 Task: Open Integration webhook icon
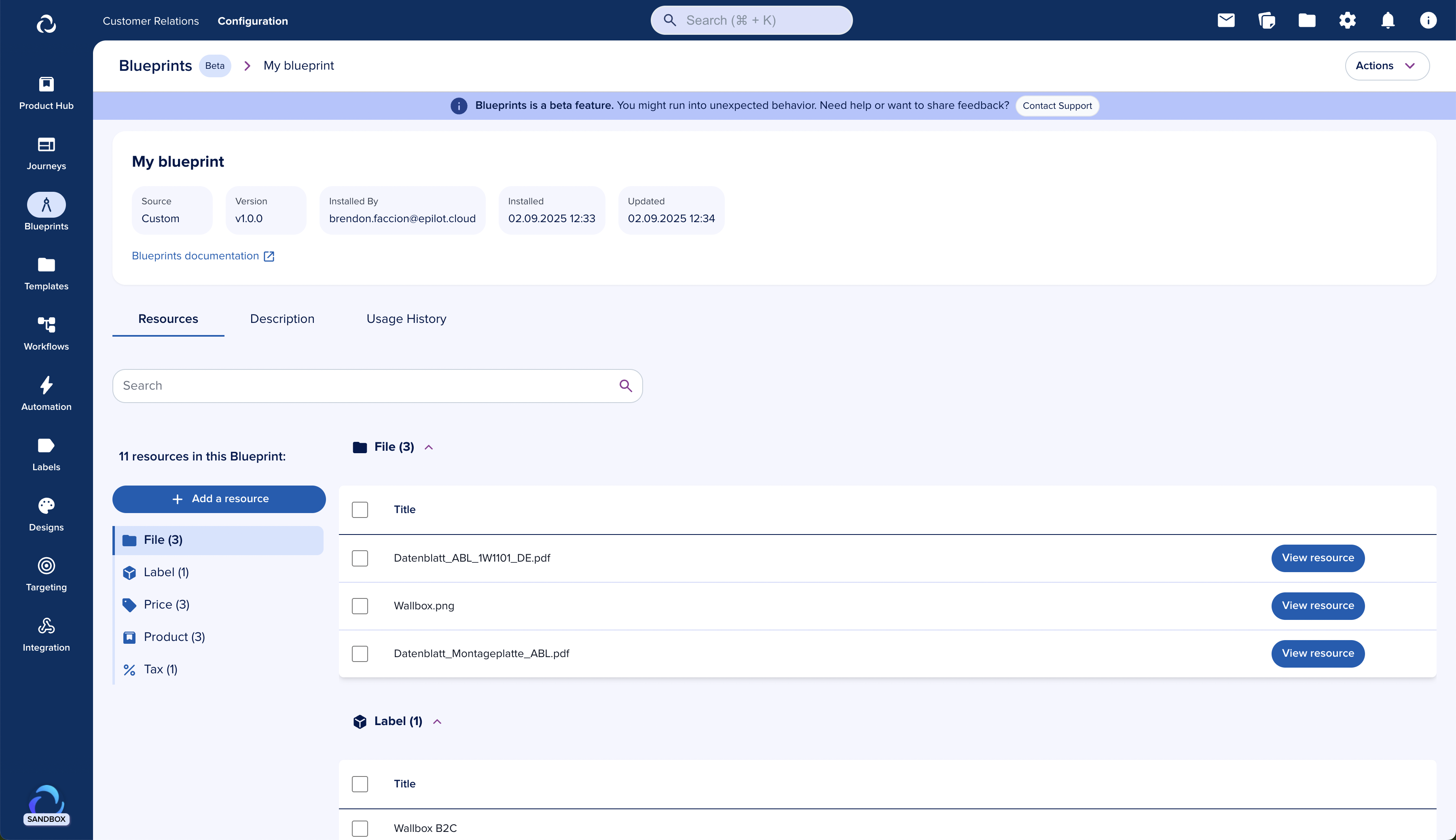coord(46,634)
